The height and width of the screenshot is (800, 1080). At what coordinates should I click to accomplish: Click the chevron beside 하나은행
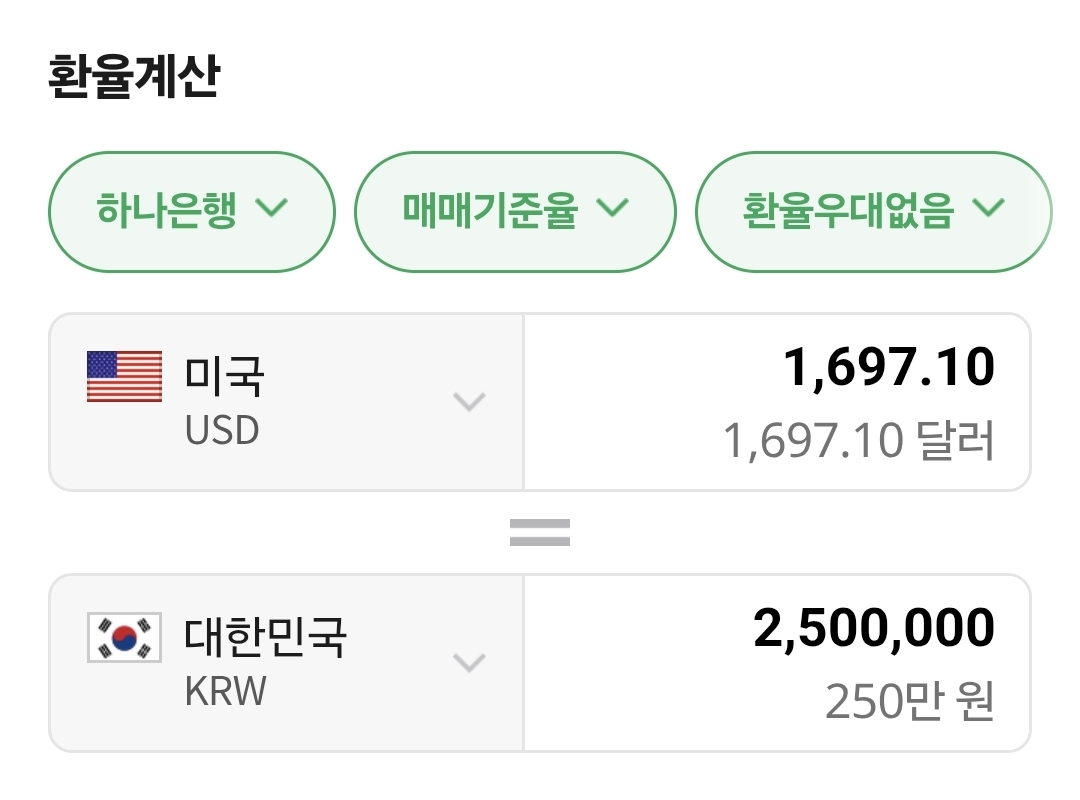coord(271,208)
